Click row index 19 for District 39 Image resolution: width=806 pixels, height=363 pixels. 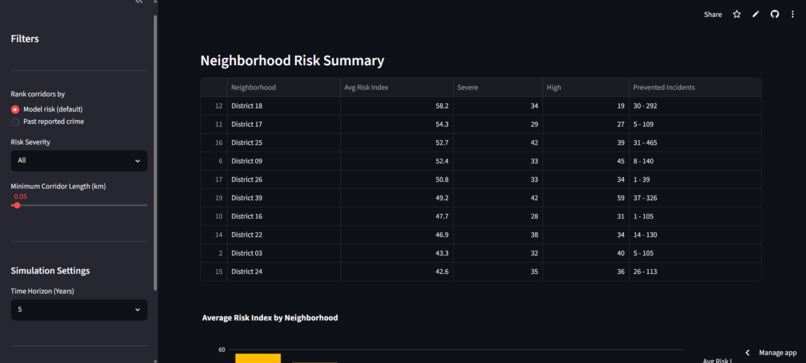[x=214, y=198]
